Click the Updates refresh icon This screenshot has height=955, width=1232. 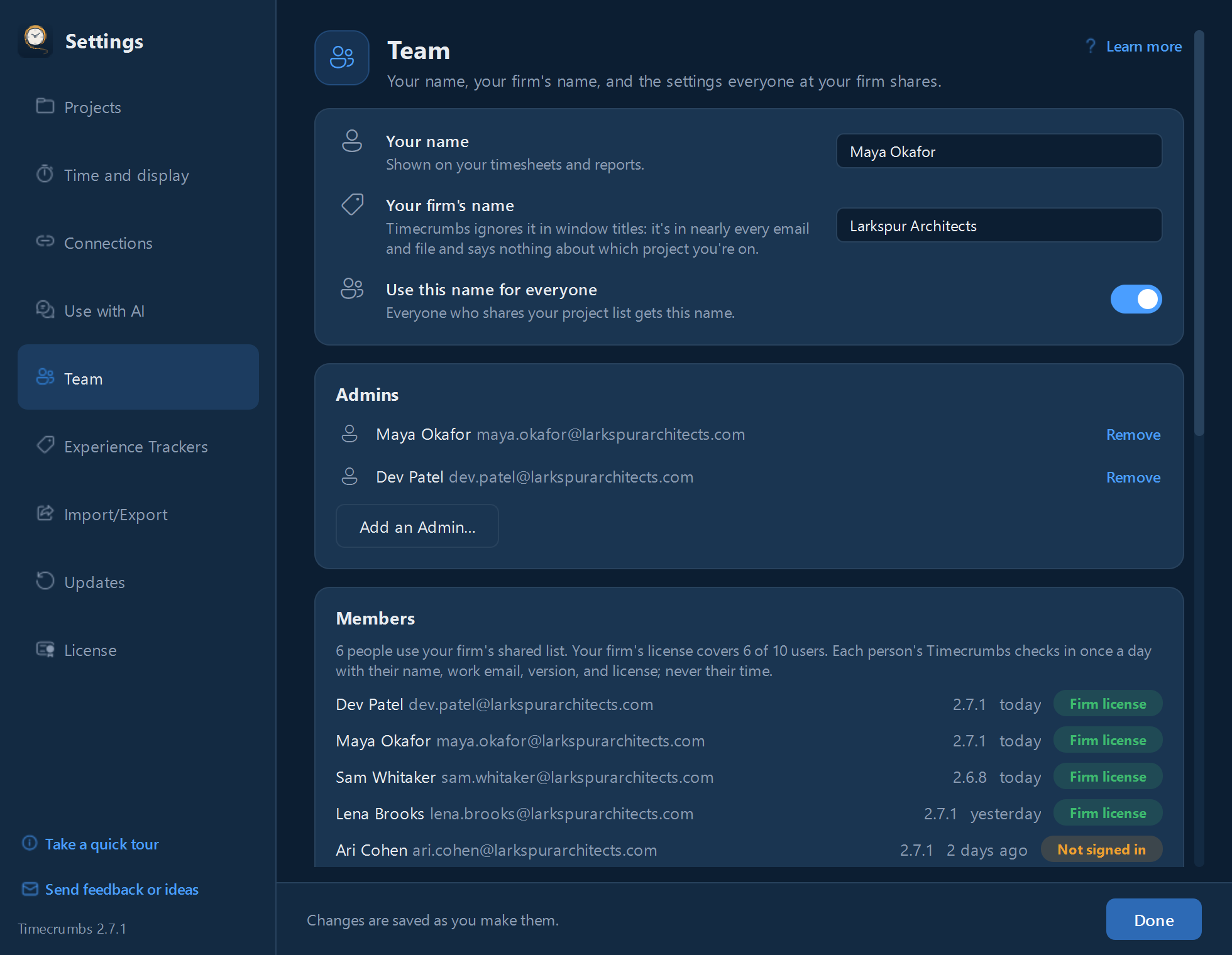click(x=45, y=581)
